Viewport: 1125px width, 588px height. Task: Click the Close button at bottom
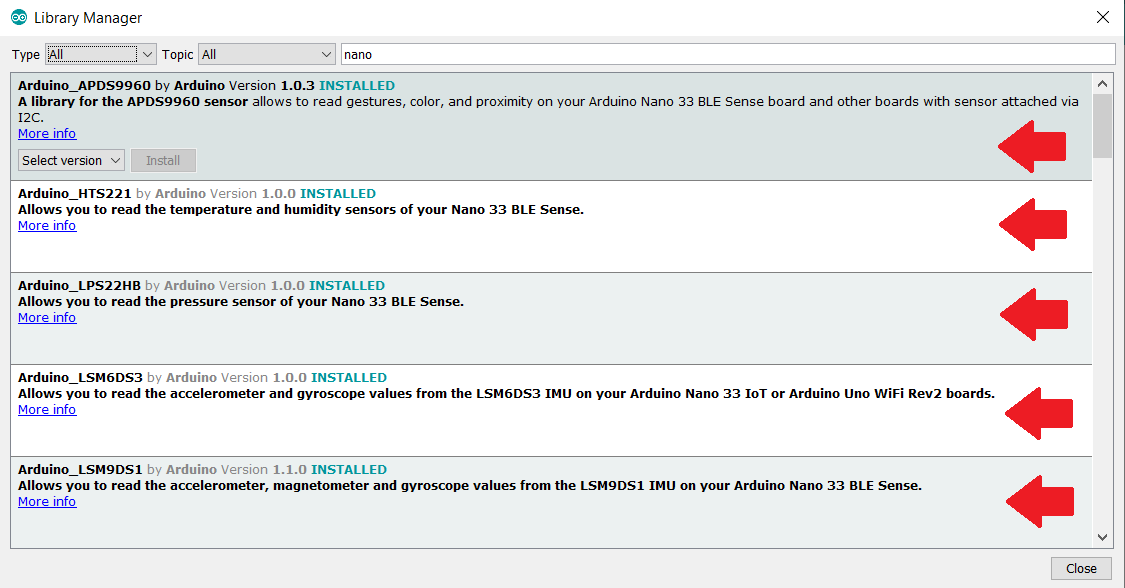coord(1081,568)
